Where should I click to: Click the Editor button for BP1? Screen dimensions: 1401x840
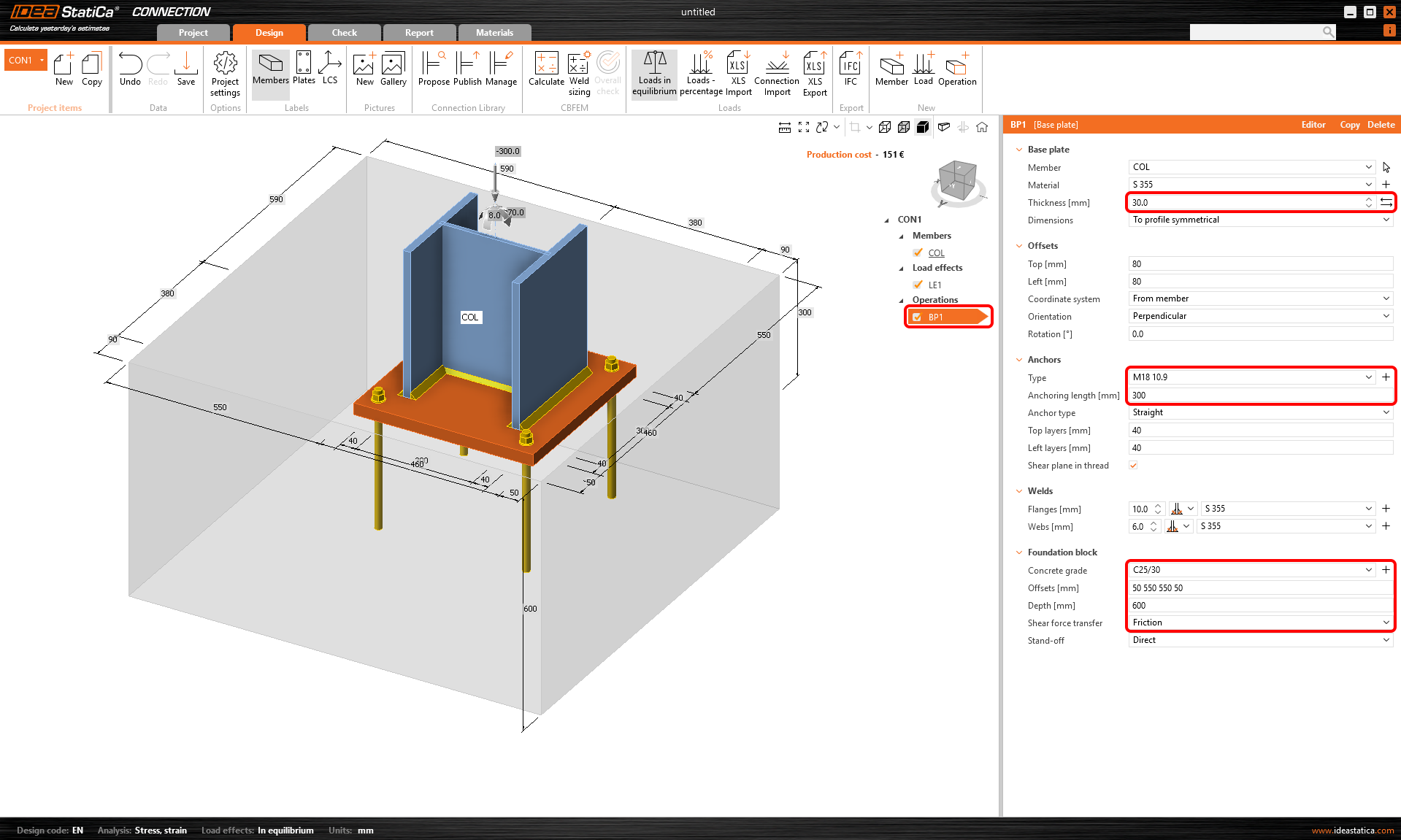(x=1313, y=125)
